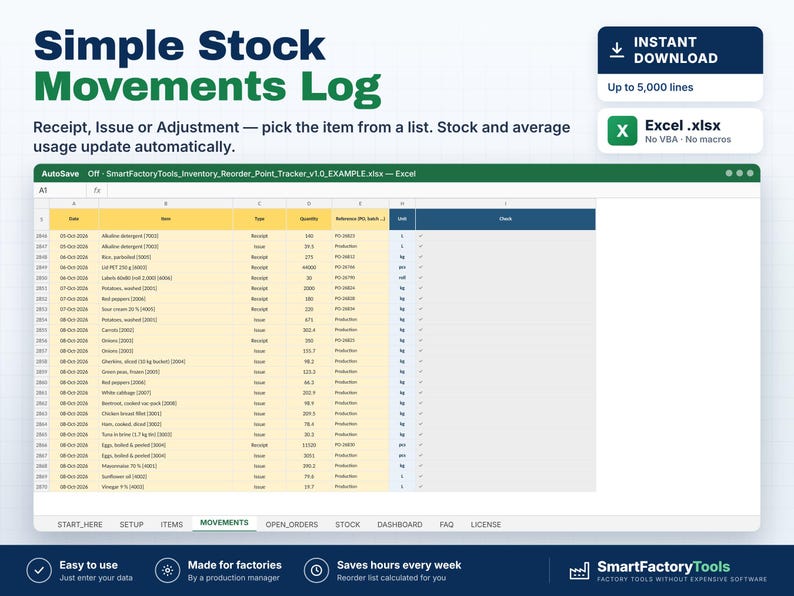
Task: Click the Unit header cell
Action: (x=402, y=219)
